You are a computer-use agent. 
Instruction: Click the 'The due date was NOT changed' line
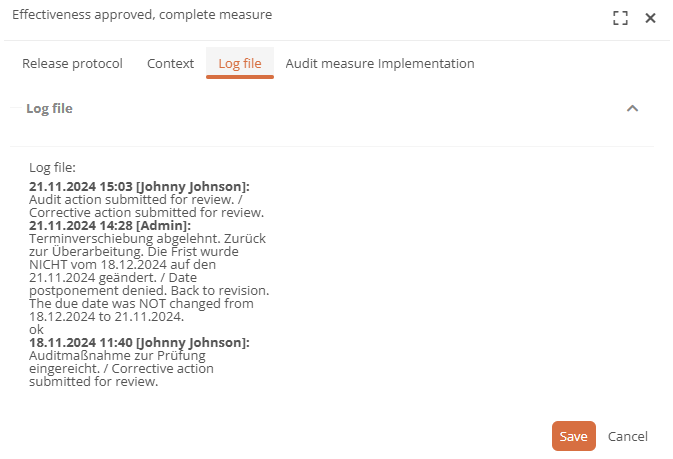tap(141, 303)
